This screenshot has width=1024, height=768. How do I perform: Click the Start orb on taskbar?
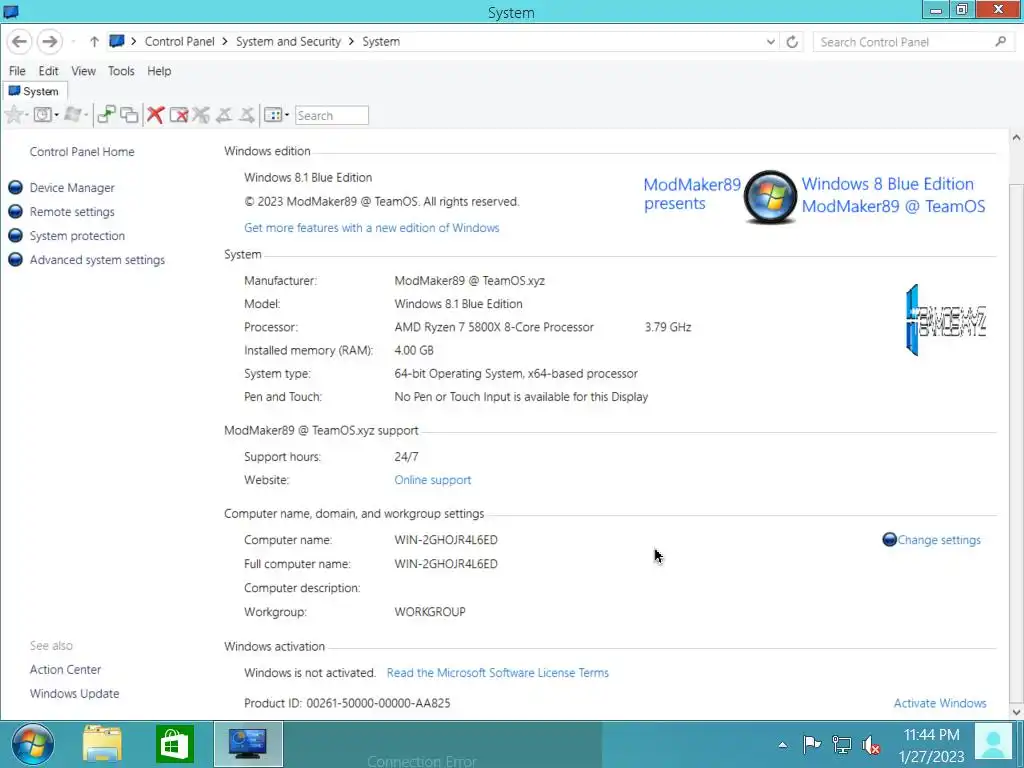click(32, 744)
